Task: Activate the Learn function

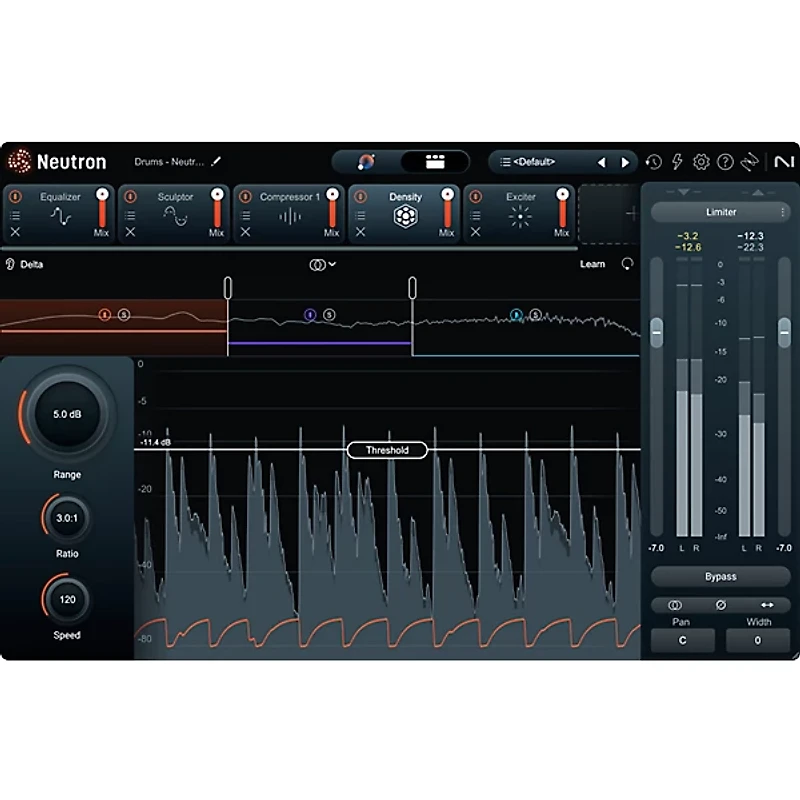Action: (x=593, y=263)
